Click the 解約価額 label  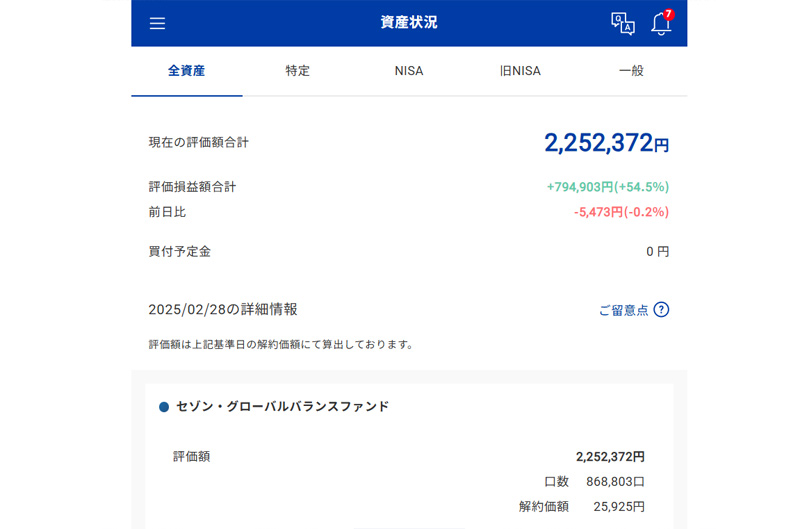[544, 507]
